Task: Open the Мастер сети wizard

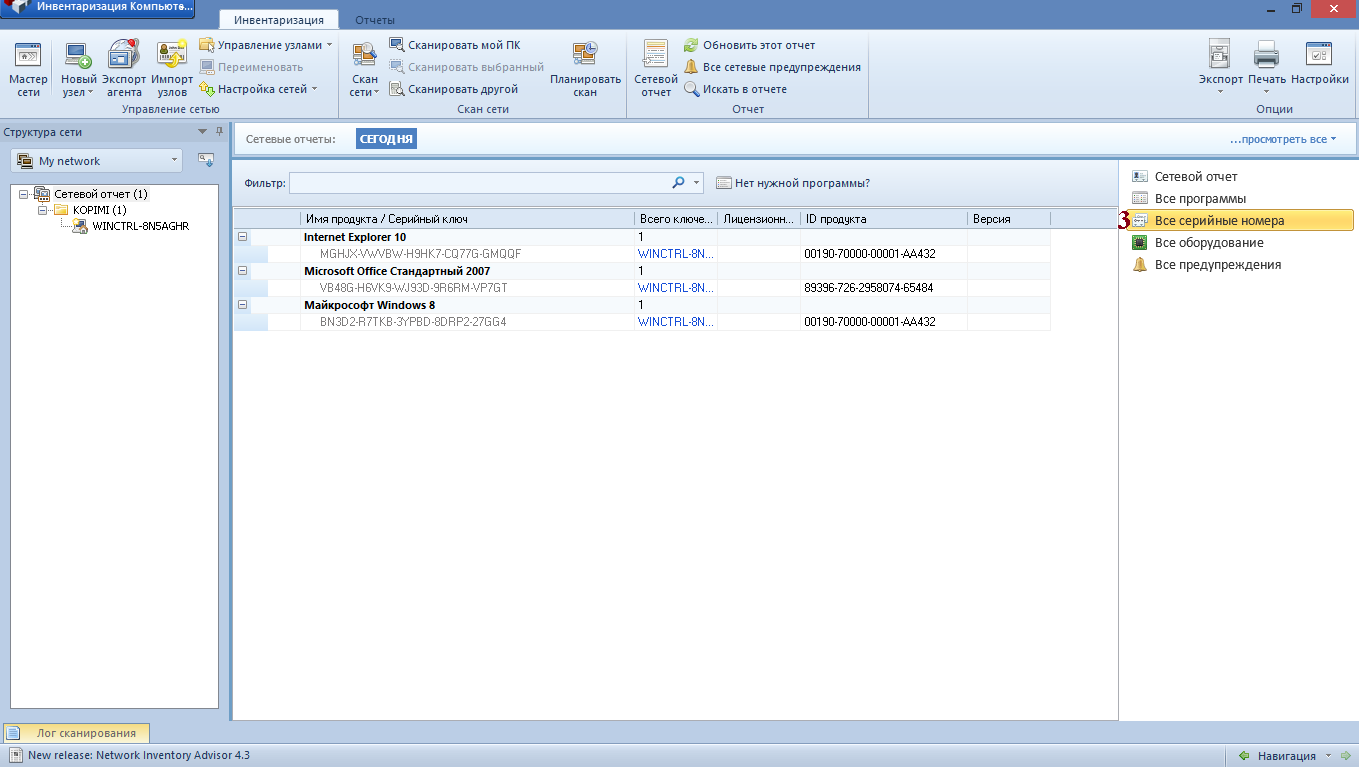Action: coord(28,69)
